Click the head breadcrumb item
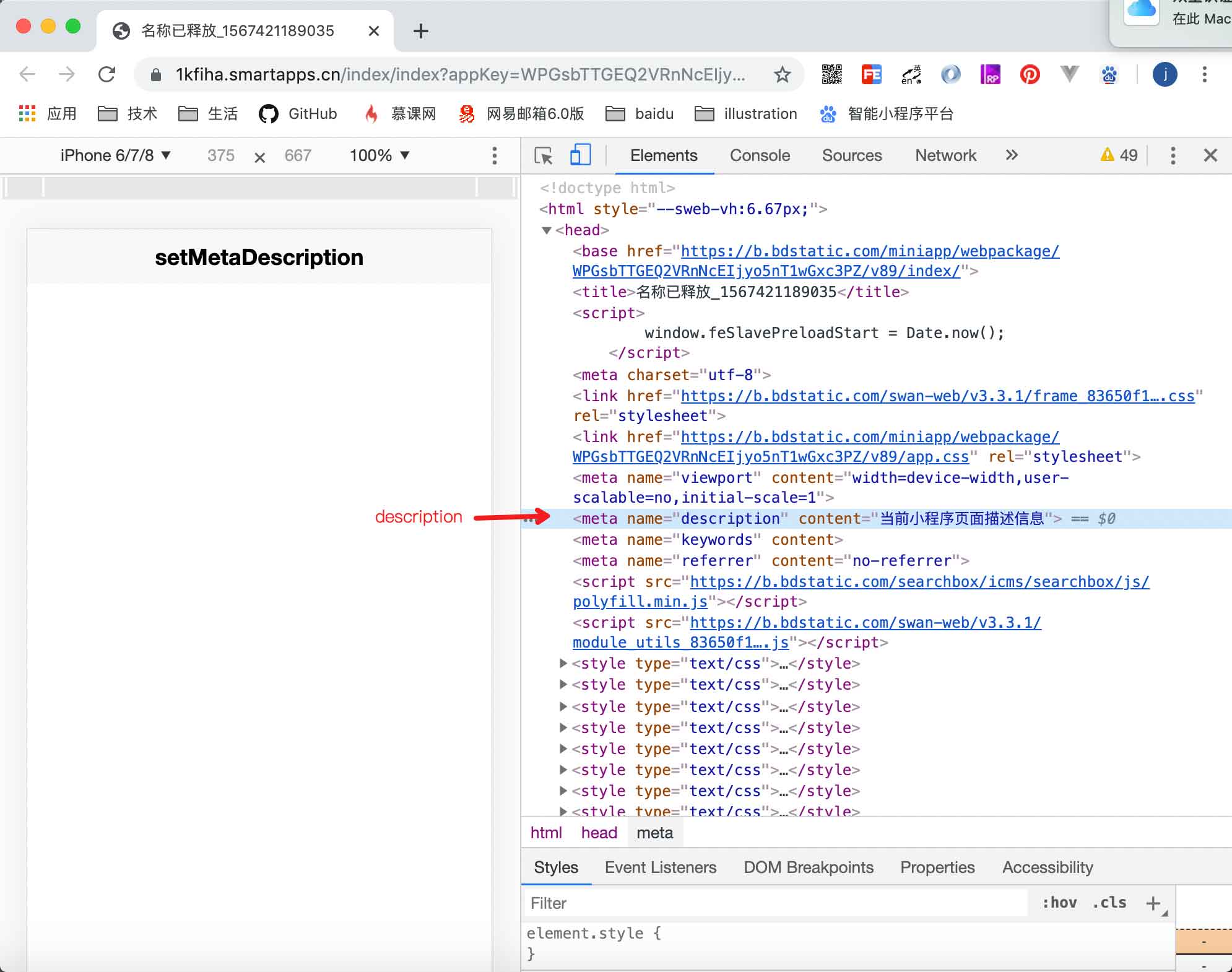The height and width of the screenshot is (972, 1232). (x=599, y=833)
